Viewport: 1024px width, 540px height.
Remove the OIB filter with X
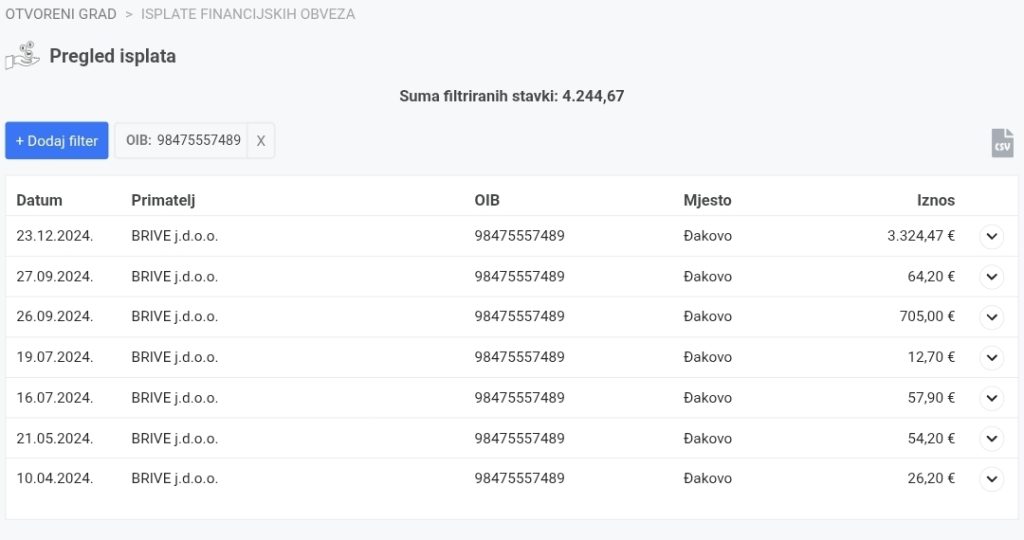pyautogui.click(x=261, y=141)
